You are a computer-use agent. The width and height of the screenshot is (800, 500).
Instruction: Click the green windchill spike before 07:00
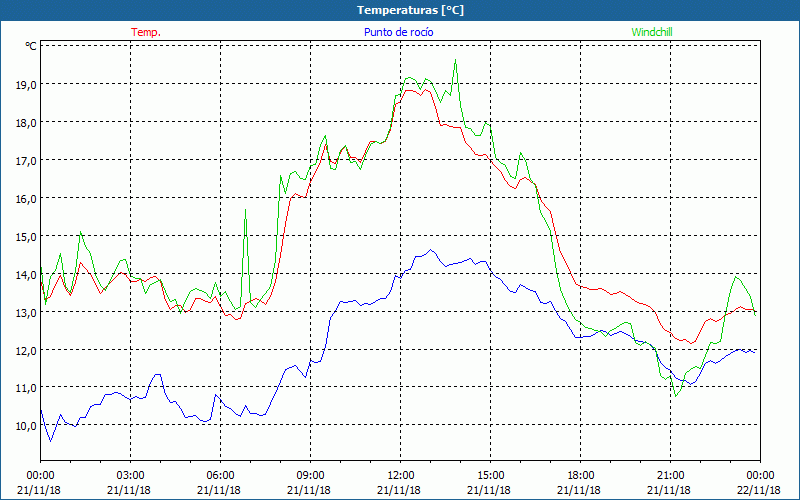pyautogui.click(x=245, y=210)
